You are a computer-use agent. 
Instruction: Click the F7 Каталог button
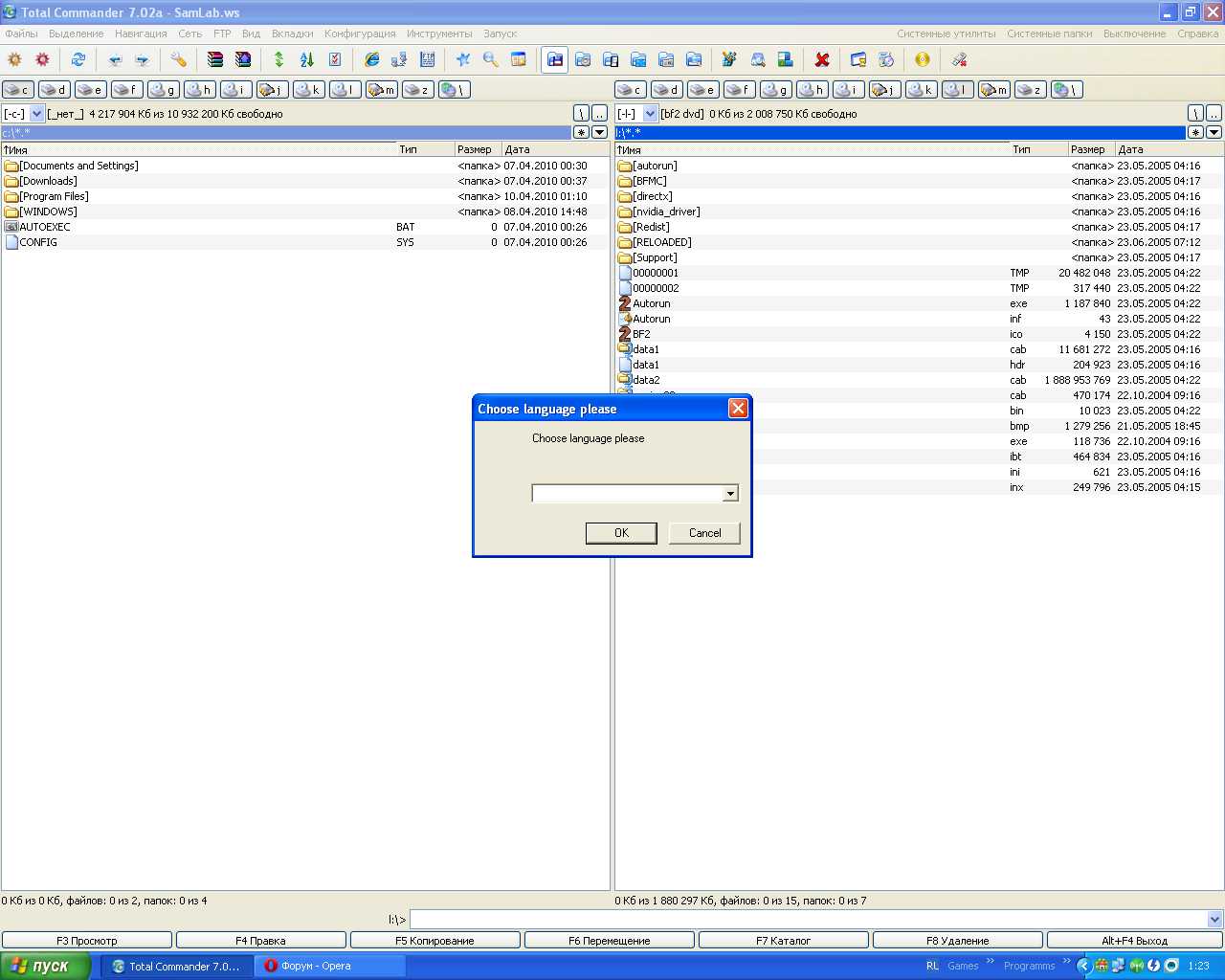coord(784,941)
